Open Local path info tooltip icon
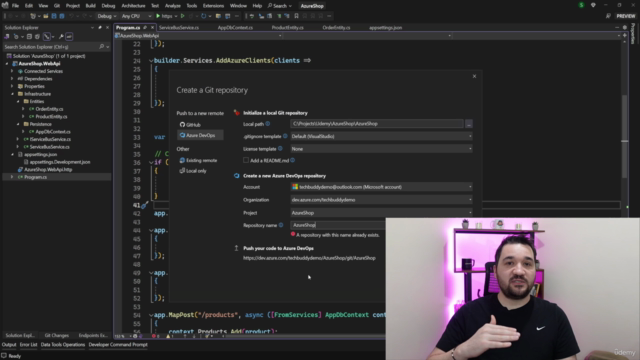 [268, 124]
